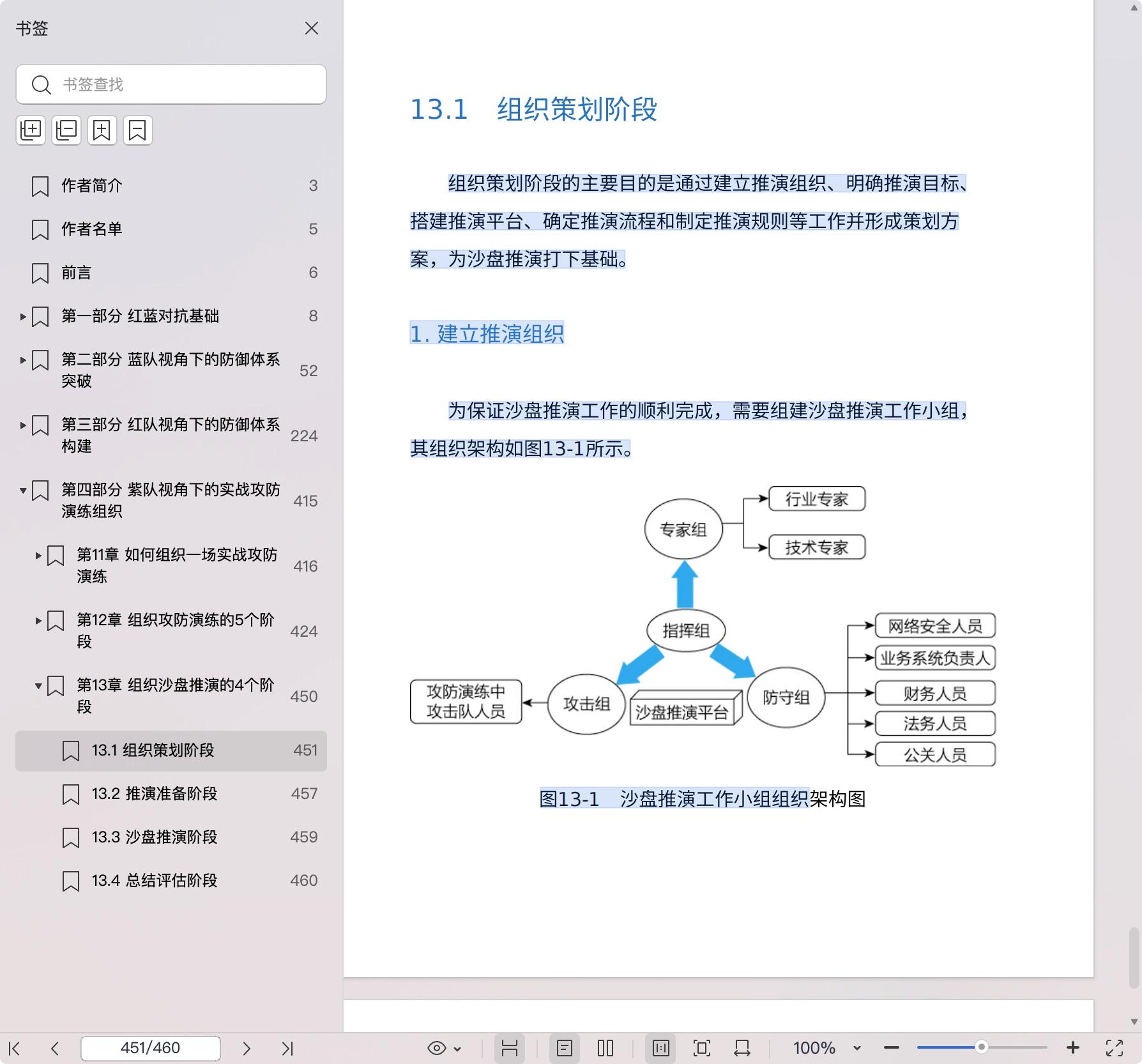Jump to 13.4 总结评估阶段
The image size is (1142, 1064).
[x=171, y=881]
